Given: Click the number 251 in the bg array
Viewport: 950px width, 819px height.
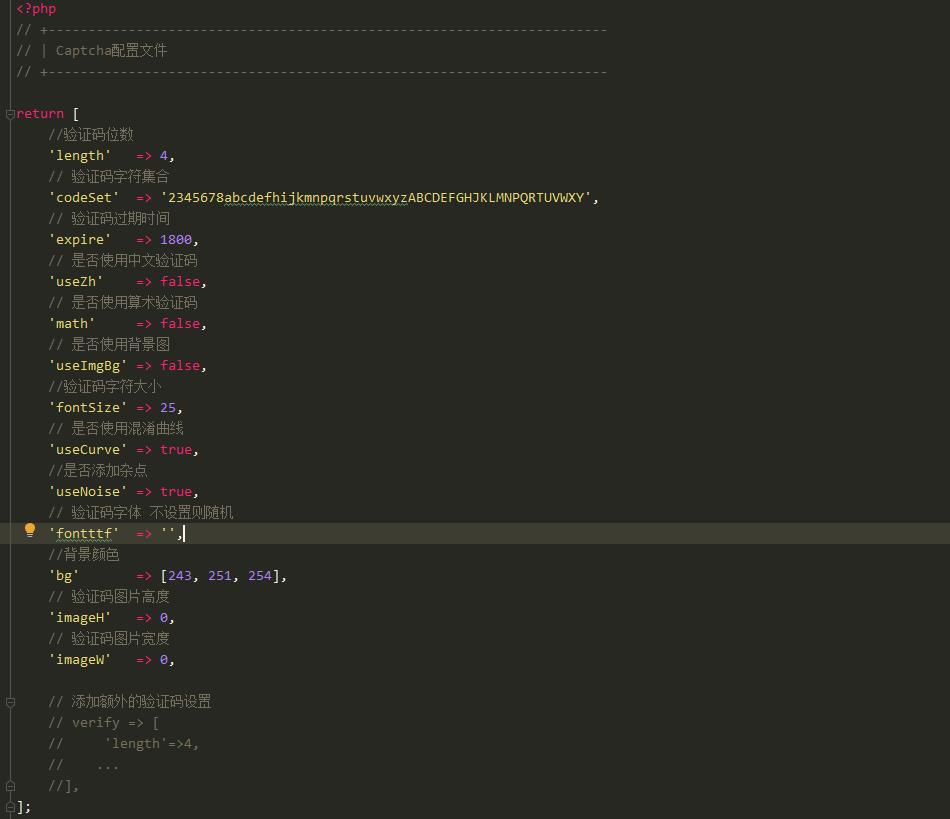Looking at the screenshot, I should pyautogui.click(x=220, y=575).
